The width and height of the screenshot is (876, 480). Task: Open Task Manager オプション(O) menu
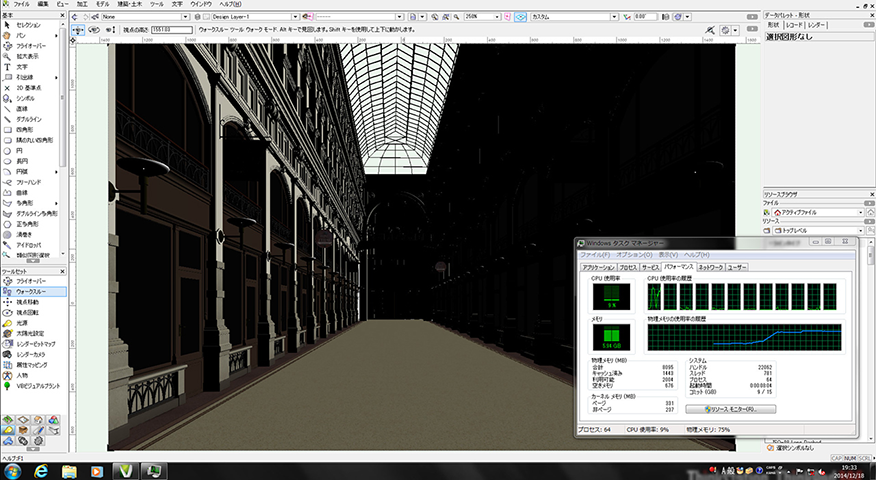click(x=634, y=255)
